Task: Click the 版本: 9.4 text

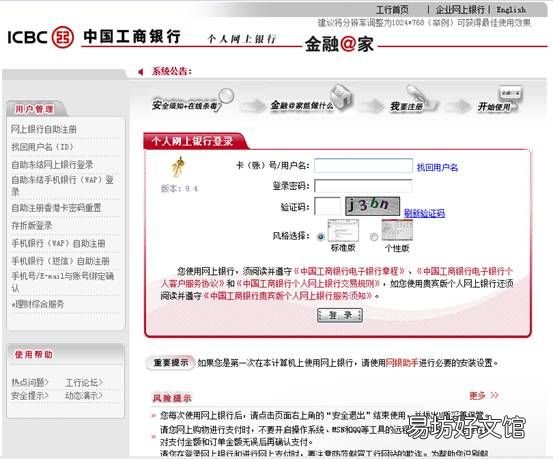Action: click(x=180, y=188)
